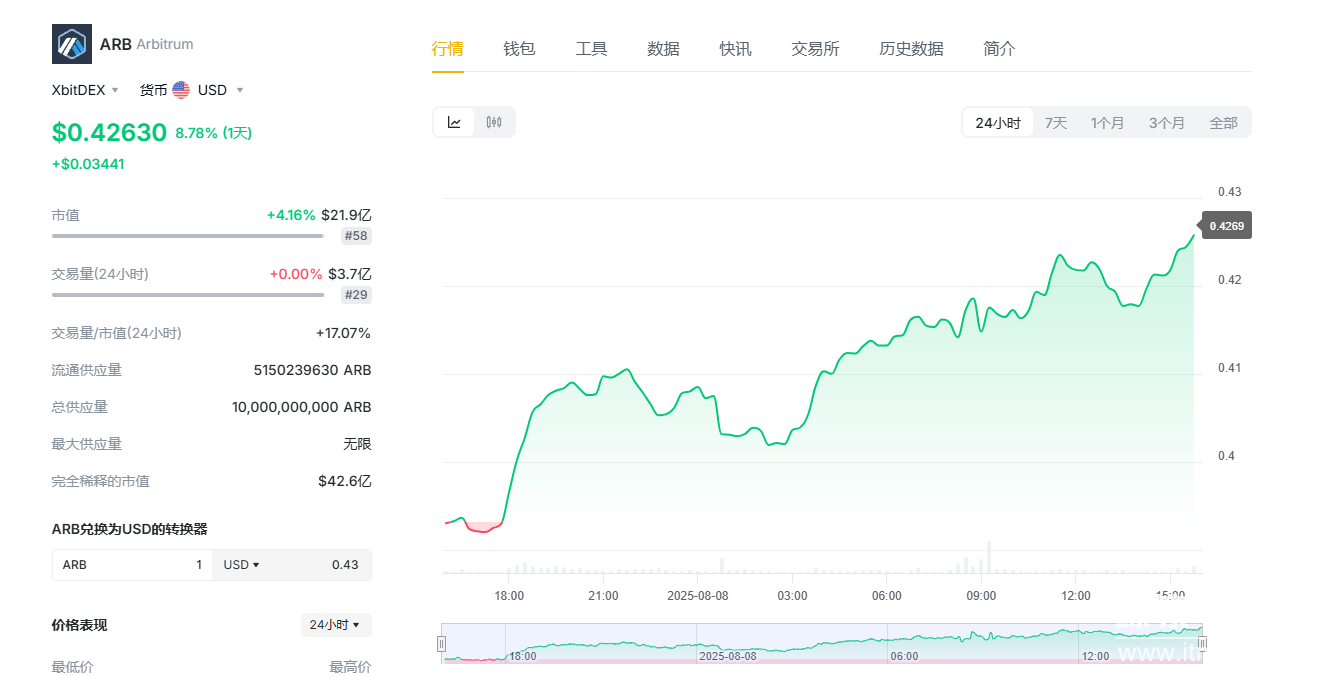Click the Arbitrum ARB logo icon
The width and height of the screenshot is (1317, 677).
click(72, 44)
